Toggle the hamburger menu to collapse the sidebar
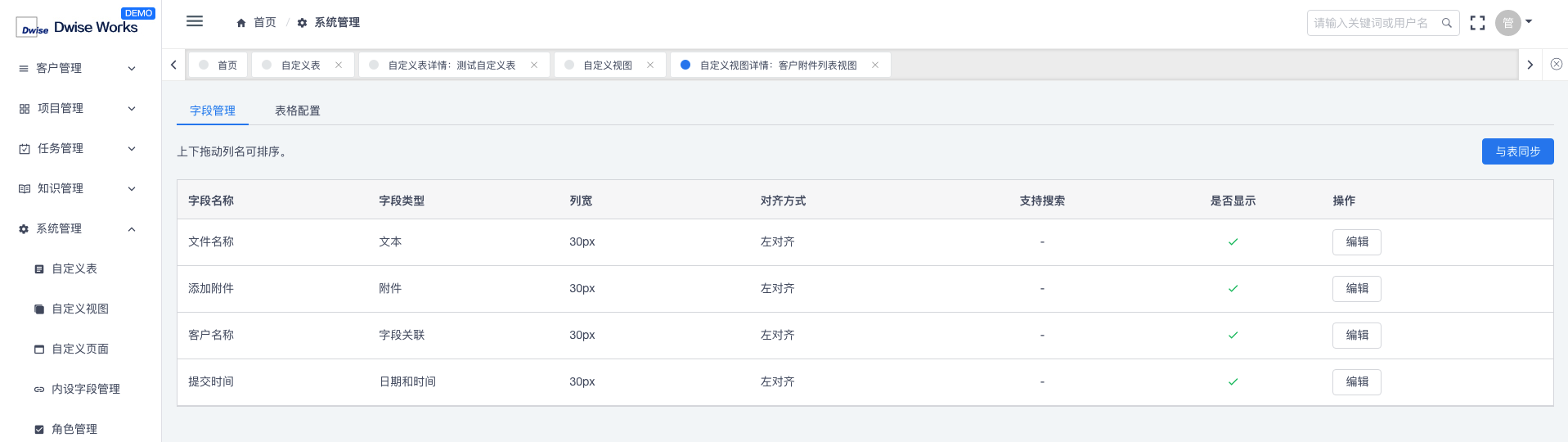The height and width of the screenshot is (442, 1568). (195, 21)
